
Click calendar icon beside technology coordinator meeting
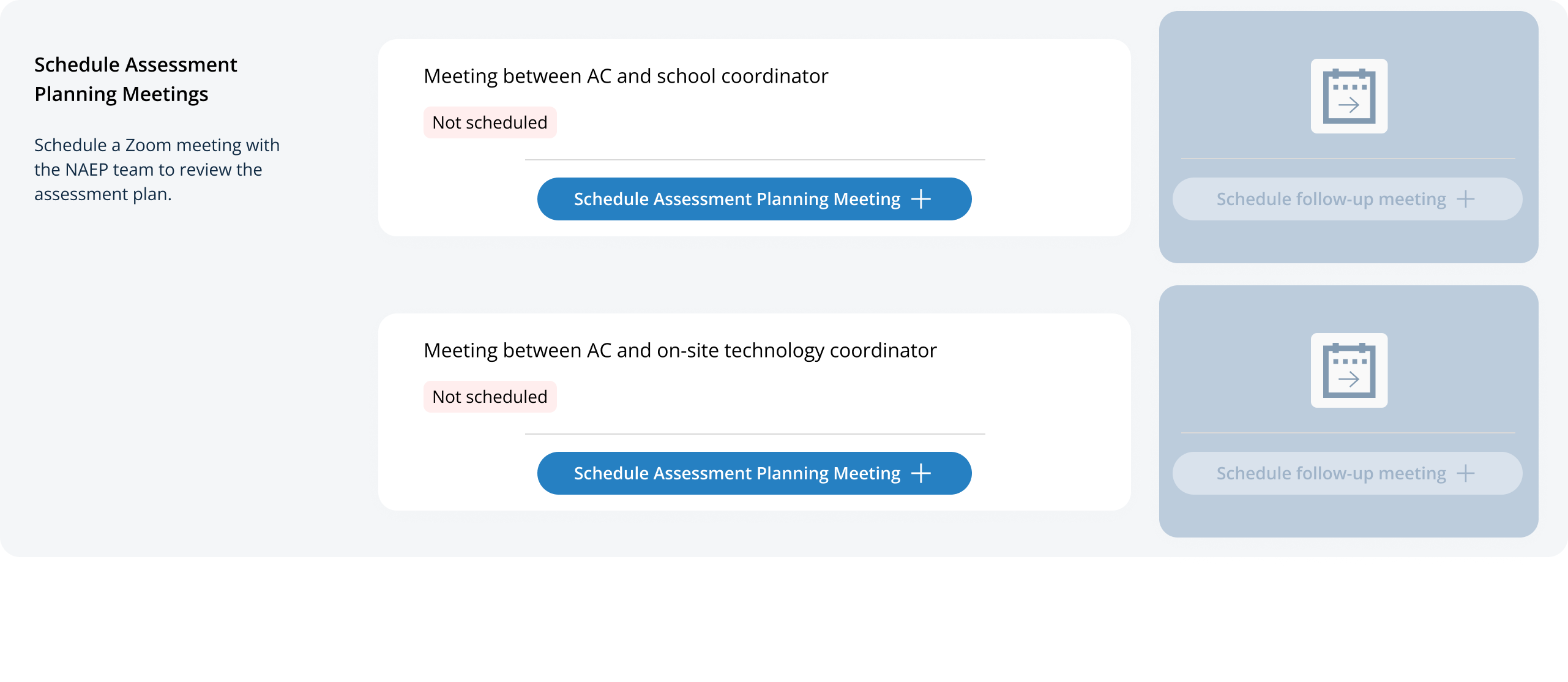[1349, 370]
